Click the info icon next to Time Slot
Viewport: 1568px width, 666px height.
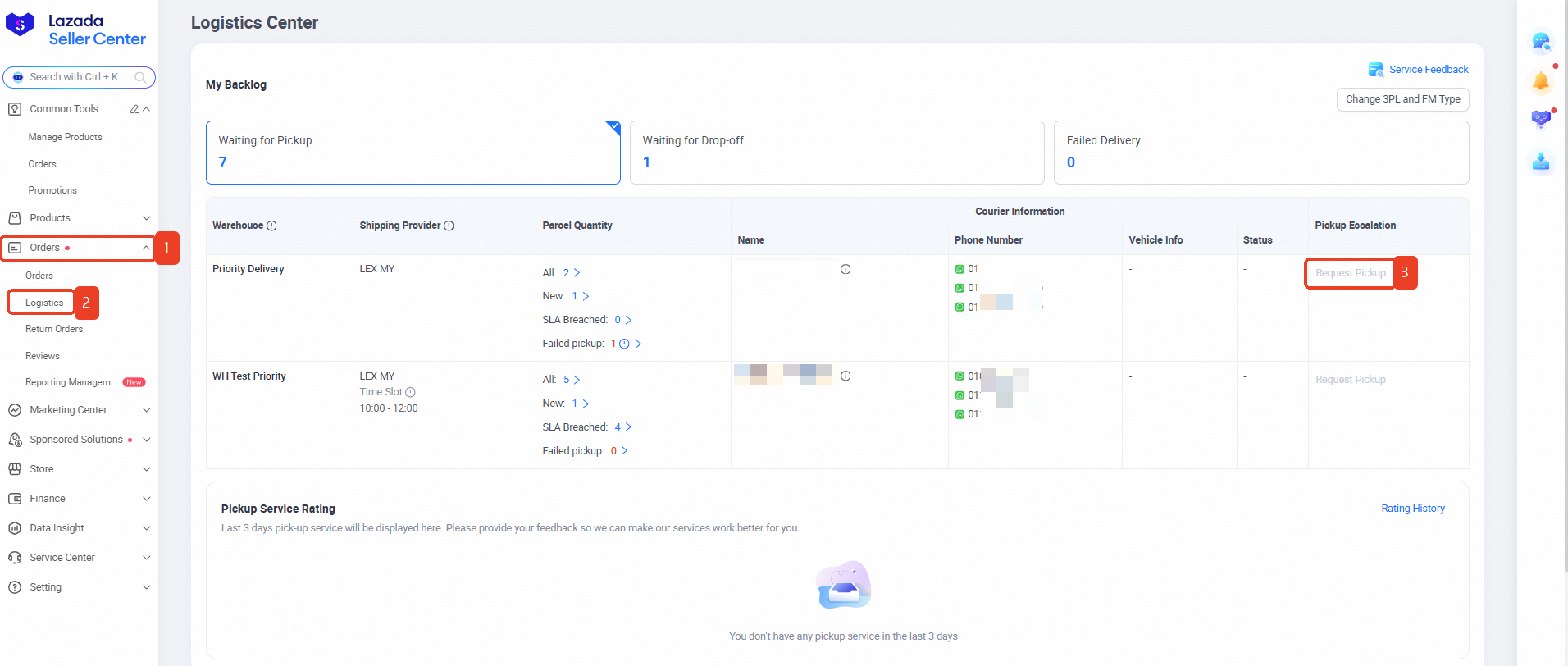pos(410,392)
